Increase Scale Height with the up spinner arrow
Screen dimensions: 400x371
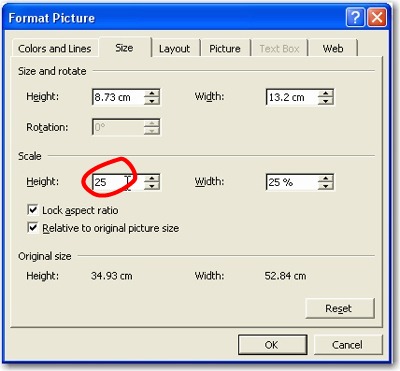click(x=152, y=178)
